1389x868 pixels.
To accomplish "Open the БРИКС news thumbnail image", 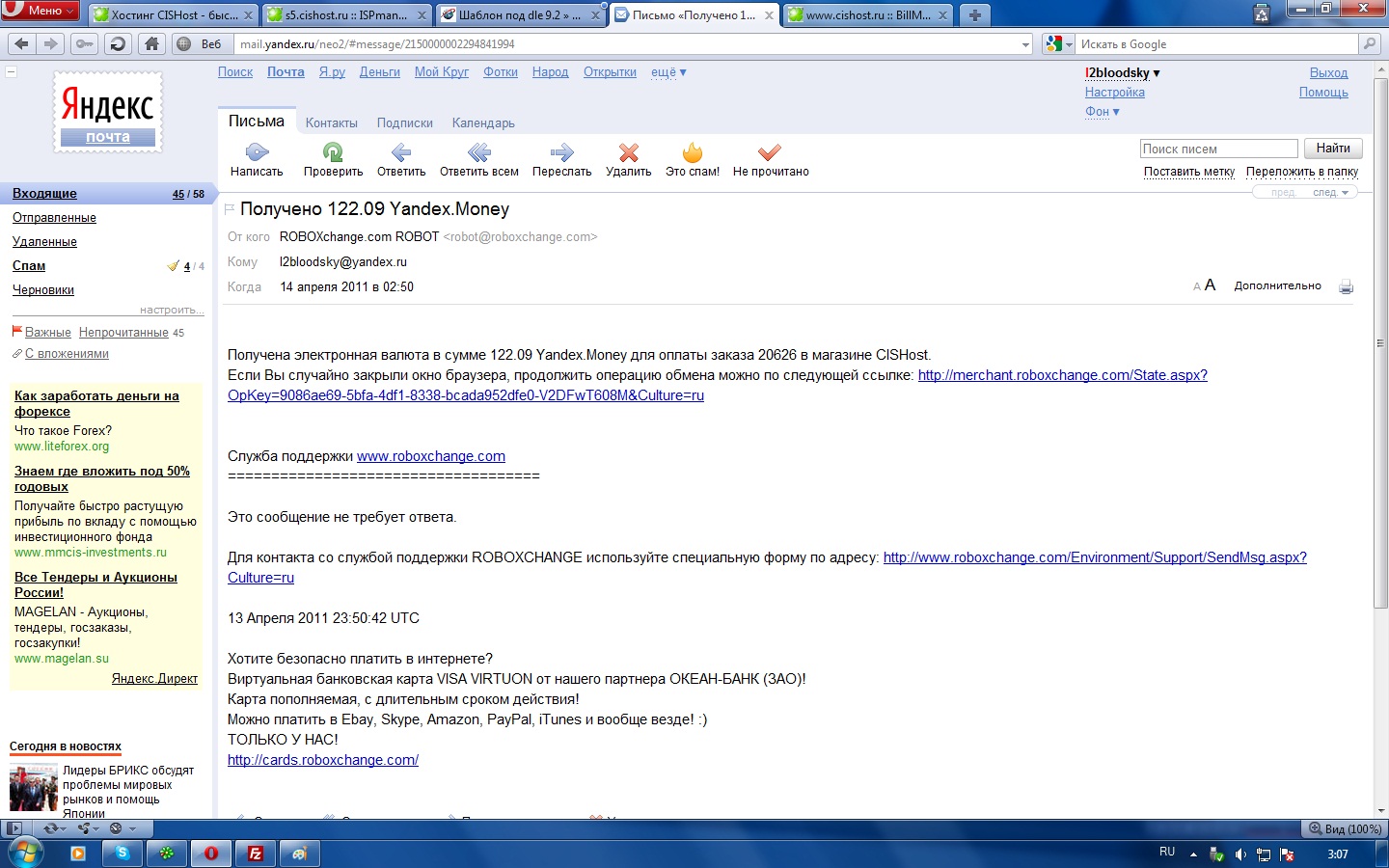I will point(34,787).
